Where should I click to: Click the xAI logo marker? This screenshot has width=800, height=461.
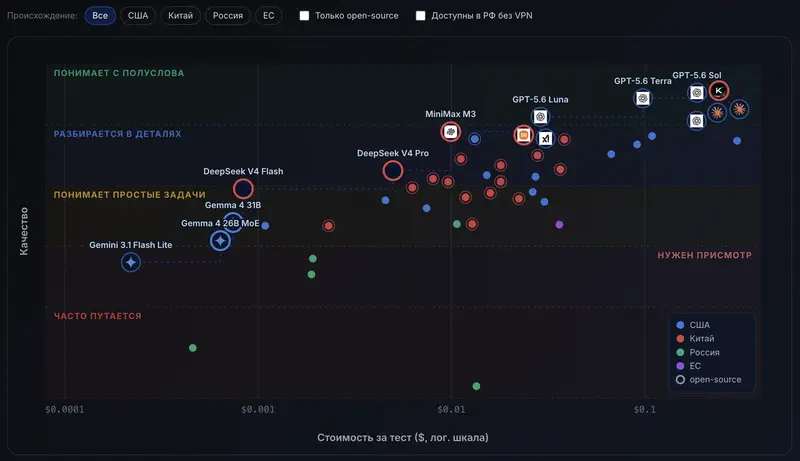click(x=545, y=138)
